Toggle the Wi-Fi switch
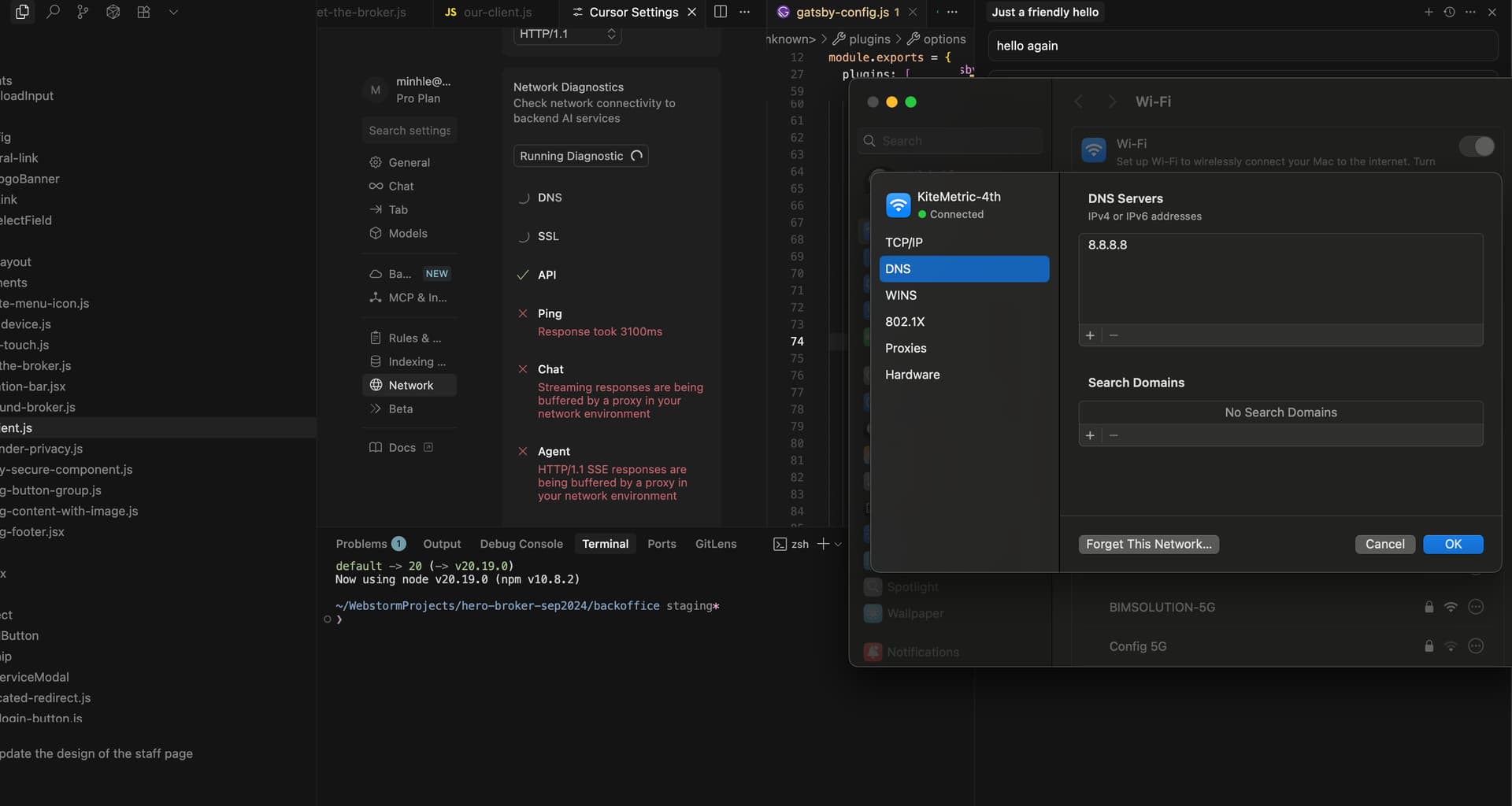 click(1477, 146)
